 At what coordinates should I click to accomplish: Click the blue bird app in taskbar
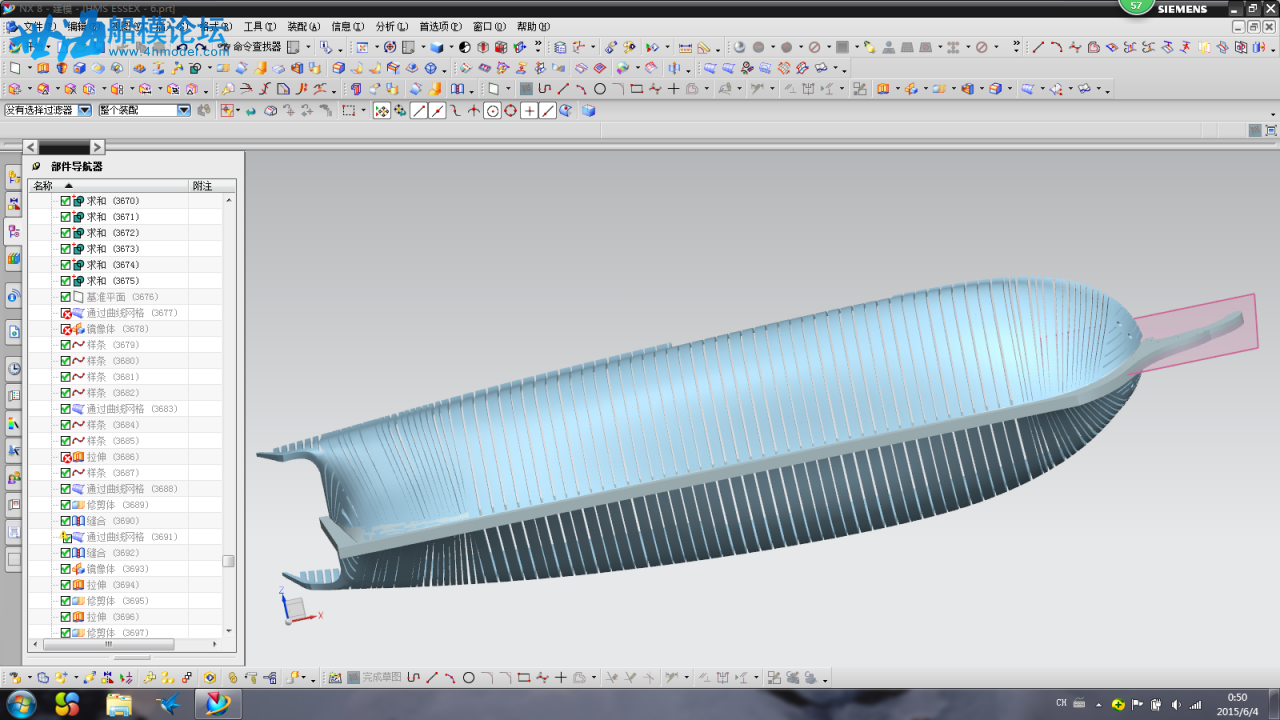pyautogui.click(x=169, y=704)
